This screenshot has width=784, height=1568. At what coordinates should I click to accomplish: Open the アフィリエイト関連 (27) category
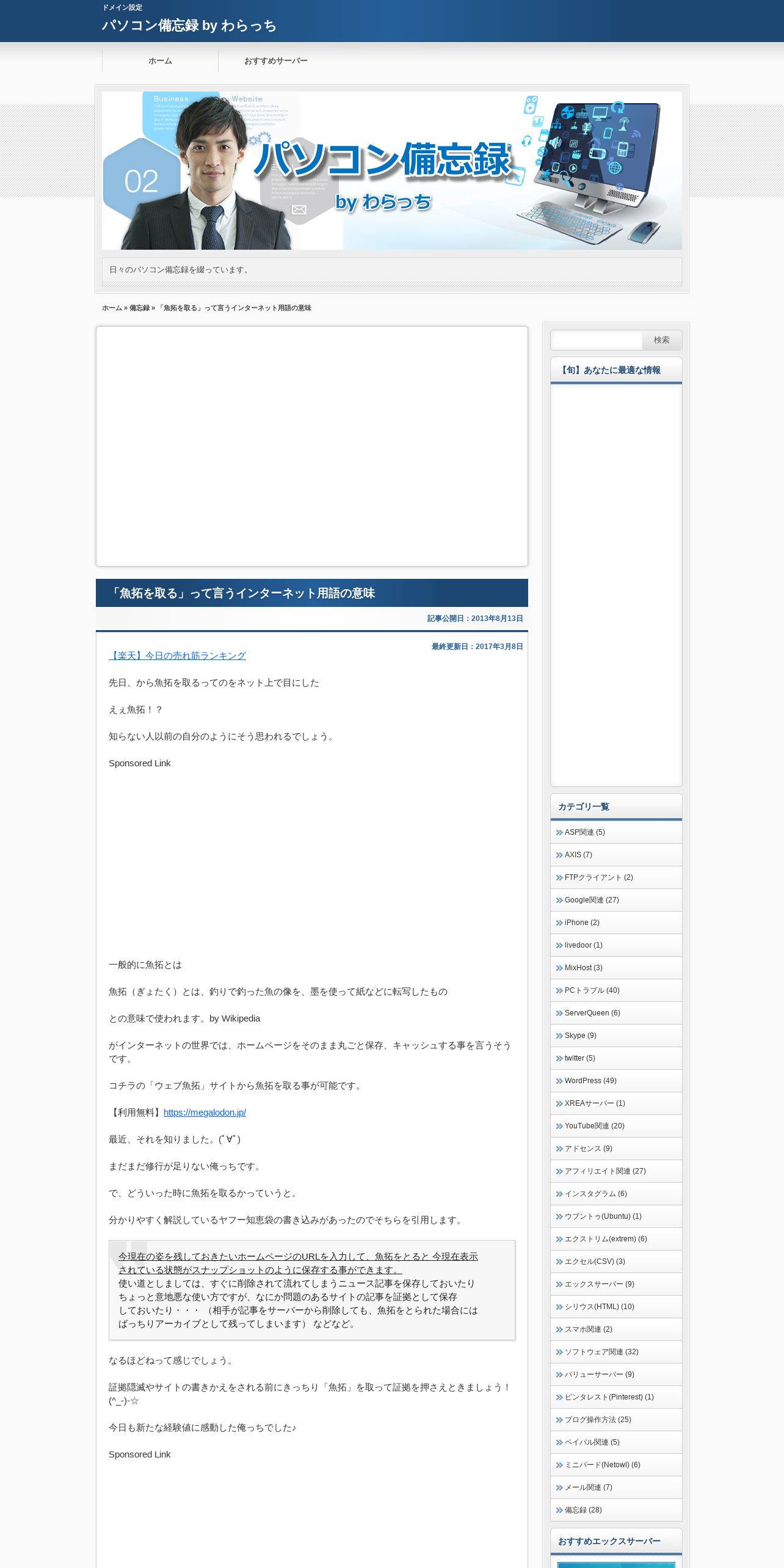click(x=616, y=1171)
